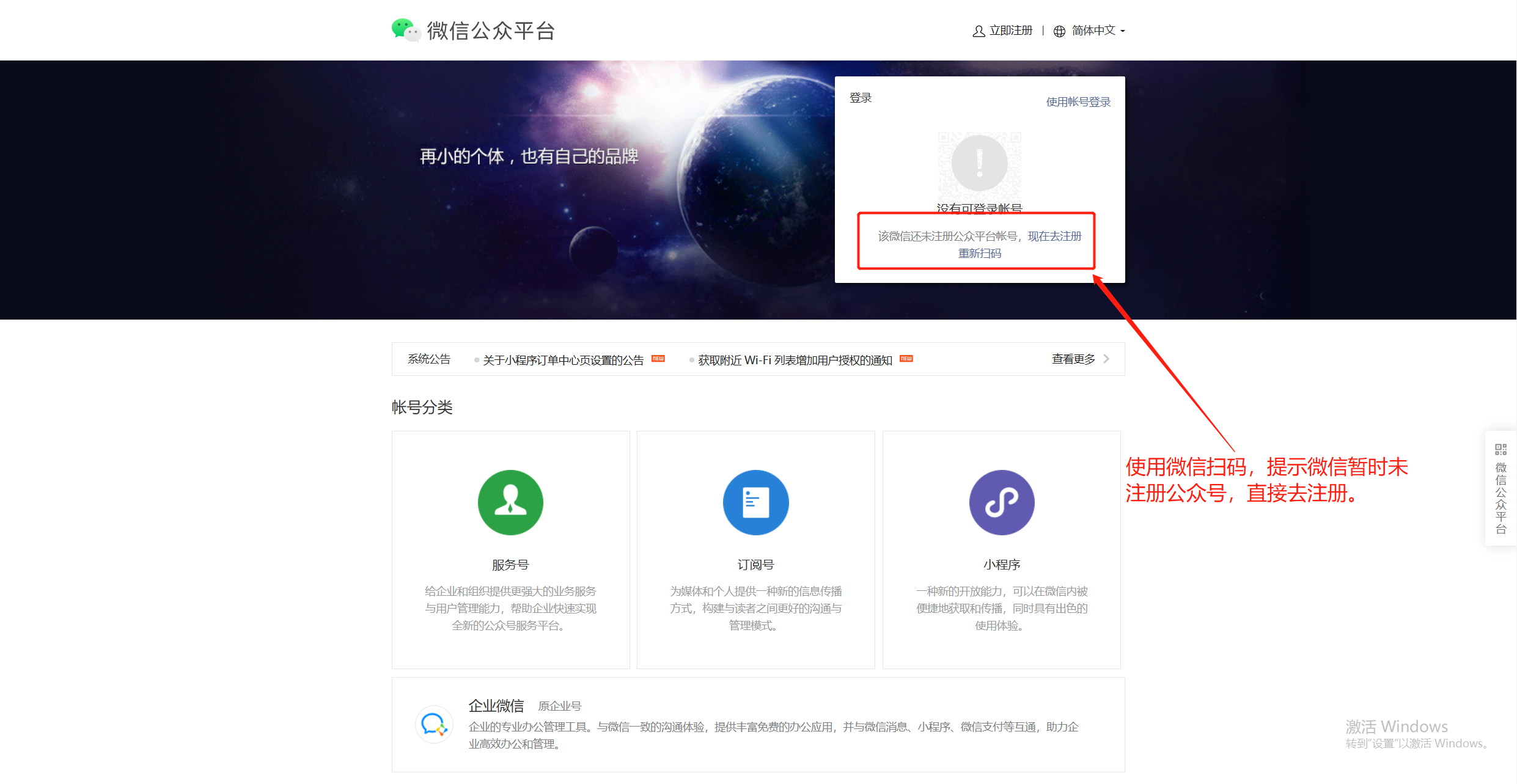The image size is (1517, 784).
Task: Click the QR icon in side 微信公众平台 tab
Action: point(1500,450)
